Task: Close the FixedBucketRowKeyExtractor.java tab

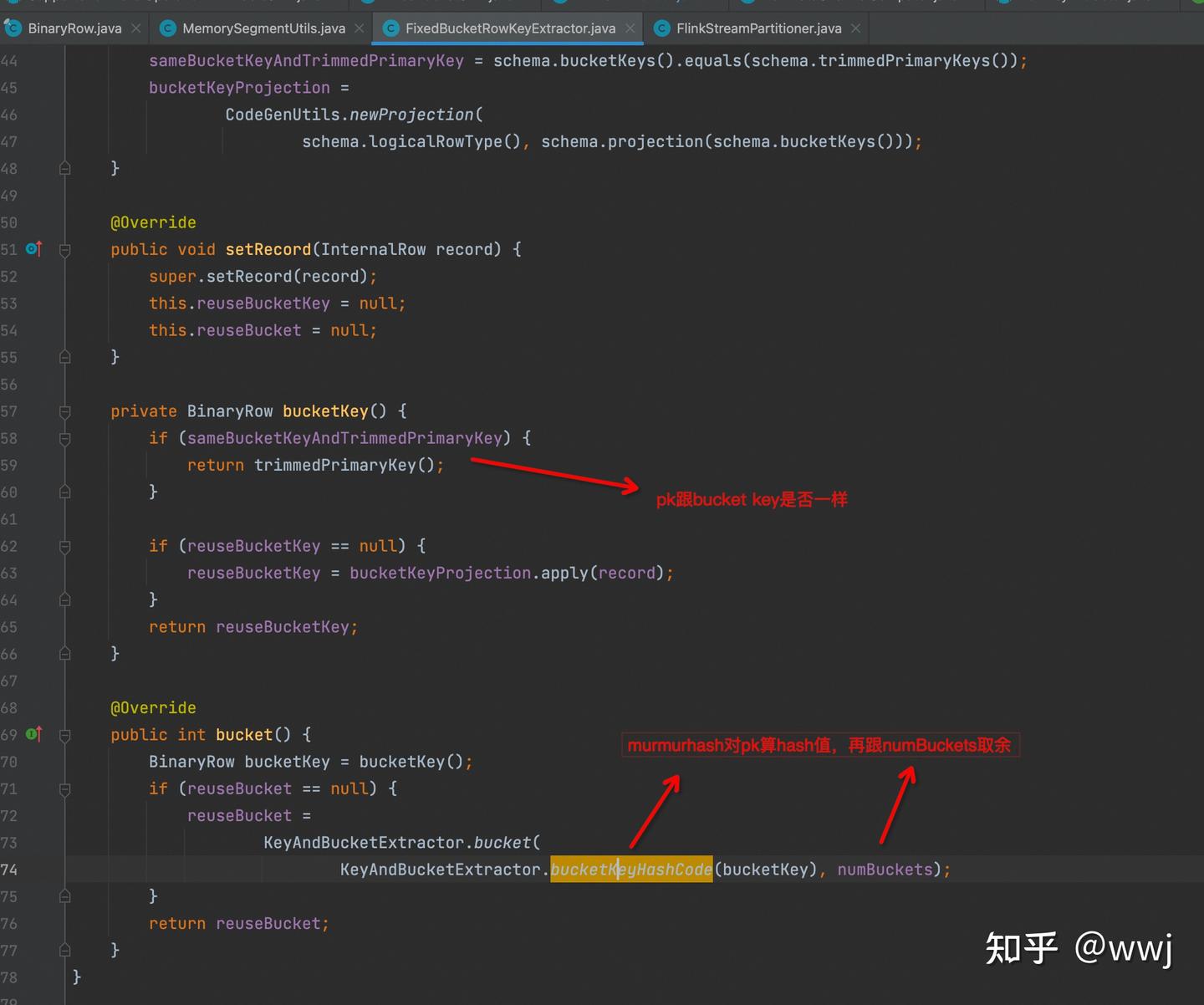Action: [x=630, y=28]
